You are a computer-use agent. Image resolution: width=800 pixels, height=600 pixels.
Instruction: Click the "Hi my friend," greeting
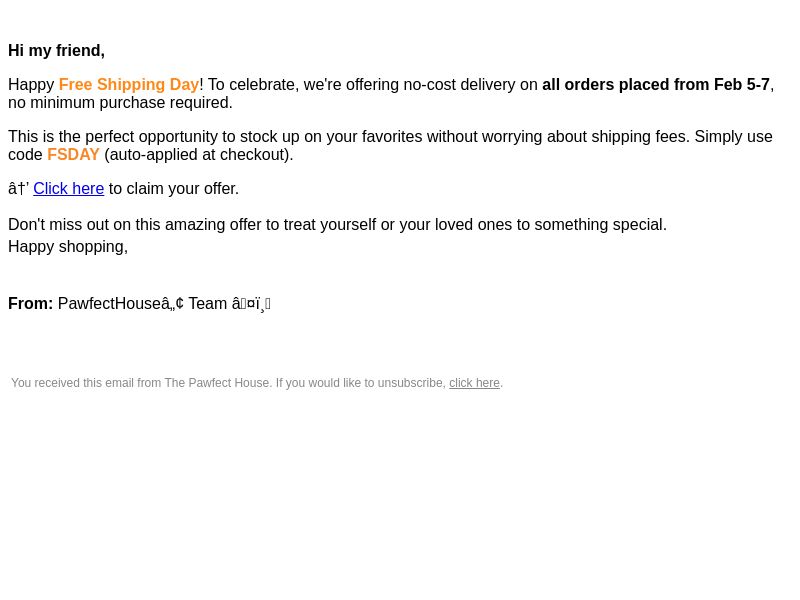coord(57,51)
